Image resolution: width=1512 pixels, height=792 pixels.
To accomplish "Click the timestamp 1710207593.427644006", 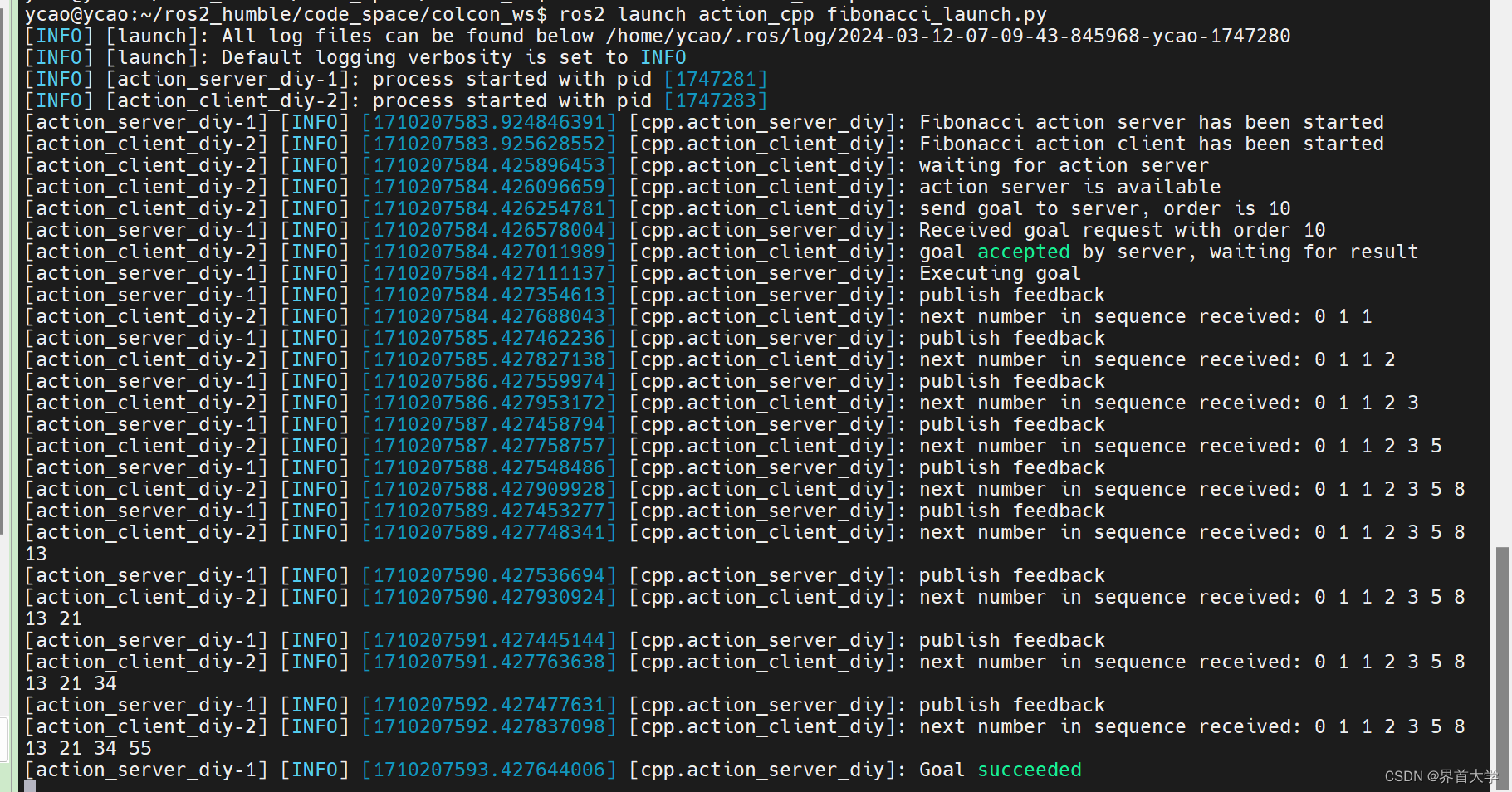I will (x=489, y=770).
